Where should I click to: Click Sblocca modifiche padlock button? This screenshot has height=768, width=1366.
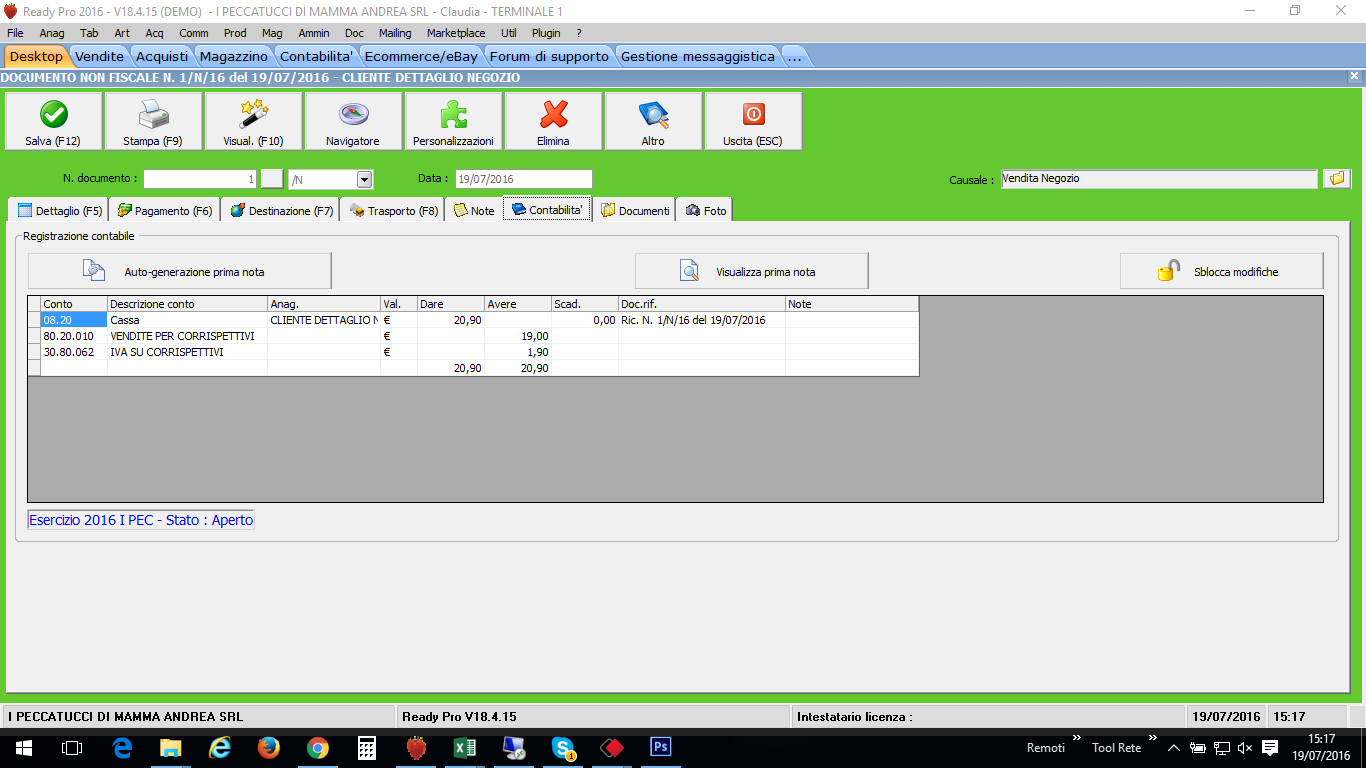[x=1221, y=271]
